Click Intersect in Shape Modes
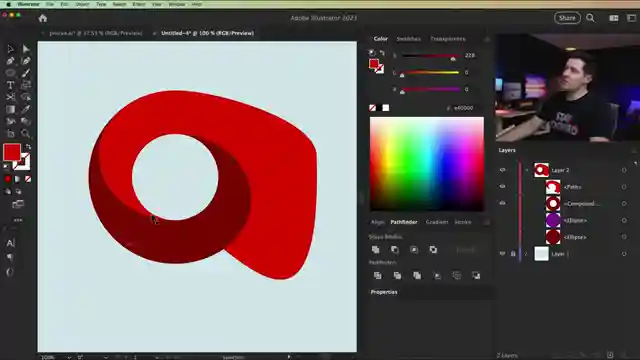The image size is (640, 360). coord(414,249)
